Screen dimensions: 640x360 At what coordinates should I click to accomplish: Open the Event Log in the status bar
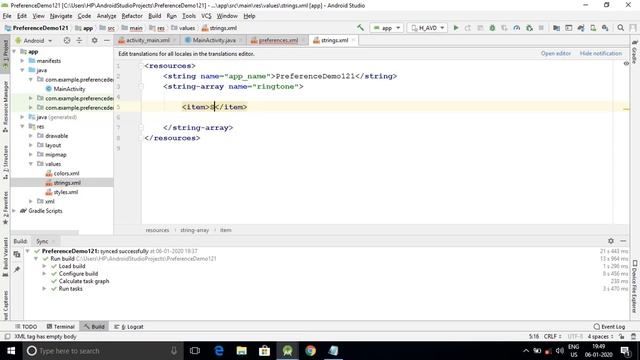pyautogui.click(x=609, y=327)
